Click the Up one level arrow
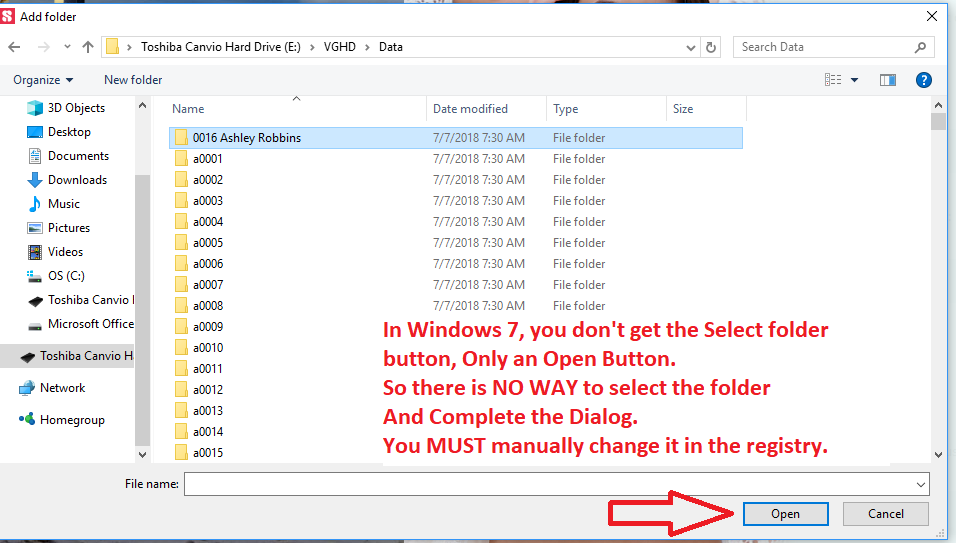This screenshot has height=543, width=956. click(x=88, y=47)
